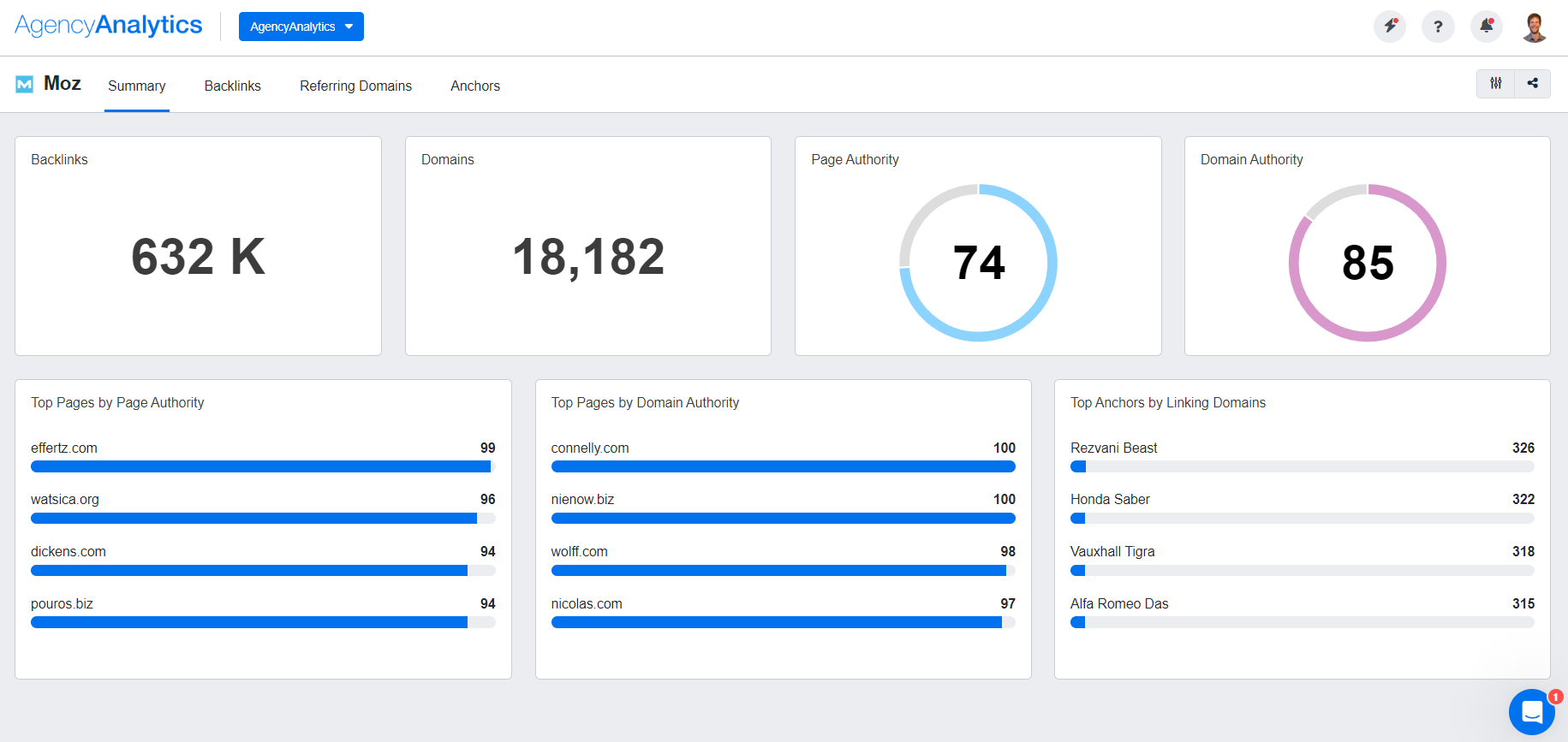Go to the Summary tab
Viewport: 1568px width, 742px height.
(x=136, y=86)
